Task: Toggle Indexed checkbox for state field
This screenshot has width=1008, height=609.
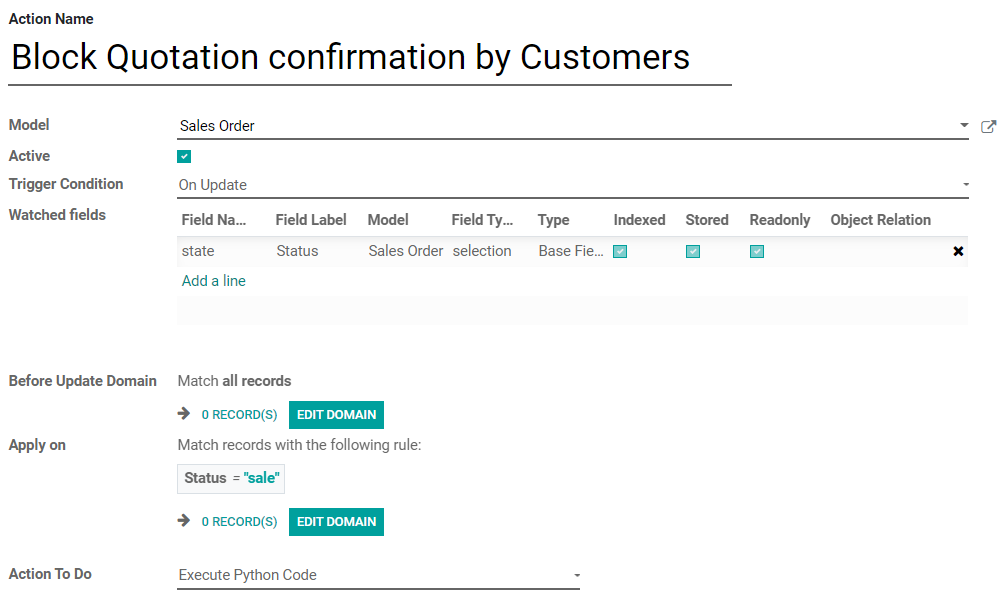Action: coord(620,251)
